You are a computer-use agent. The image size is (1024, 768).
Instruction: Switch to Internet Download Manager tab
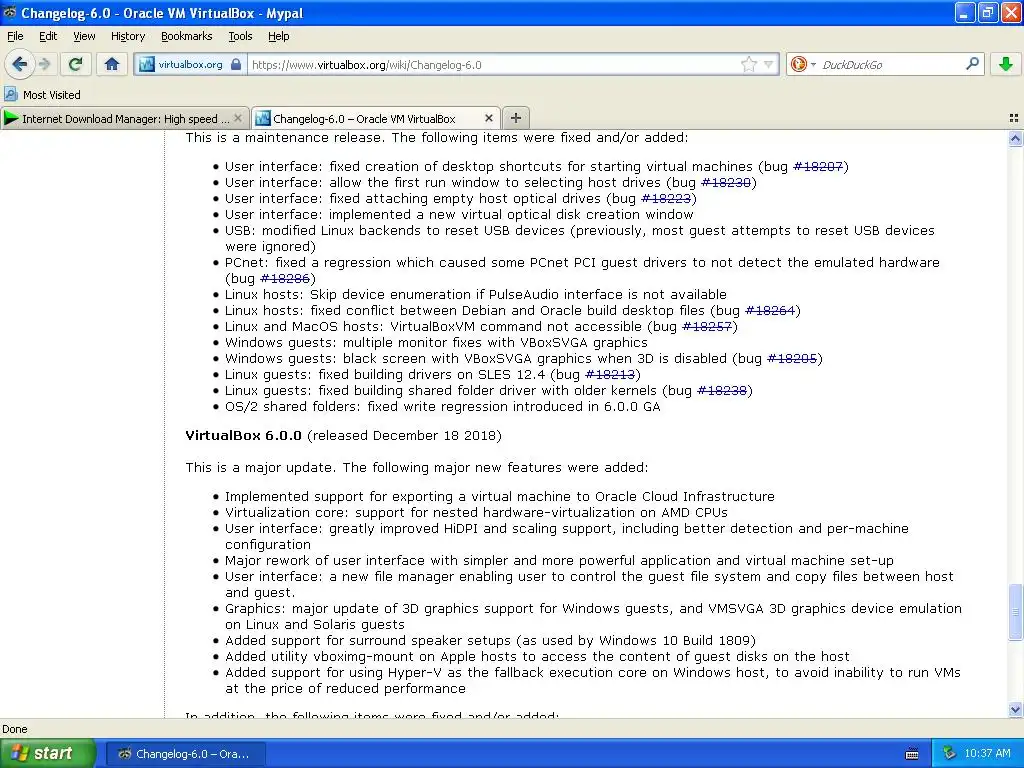pyautogui.click(x=125, y=118)
